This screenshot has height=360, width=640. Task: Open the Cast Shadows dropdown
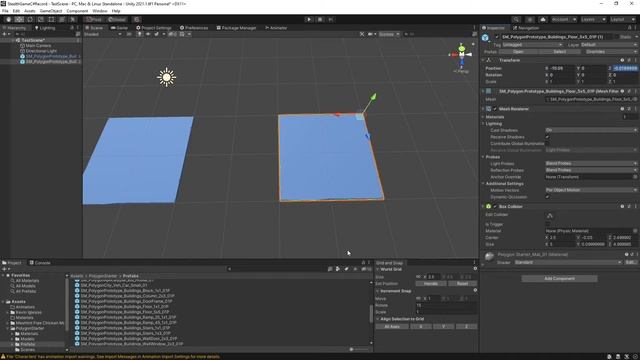pos(591,130)
